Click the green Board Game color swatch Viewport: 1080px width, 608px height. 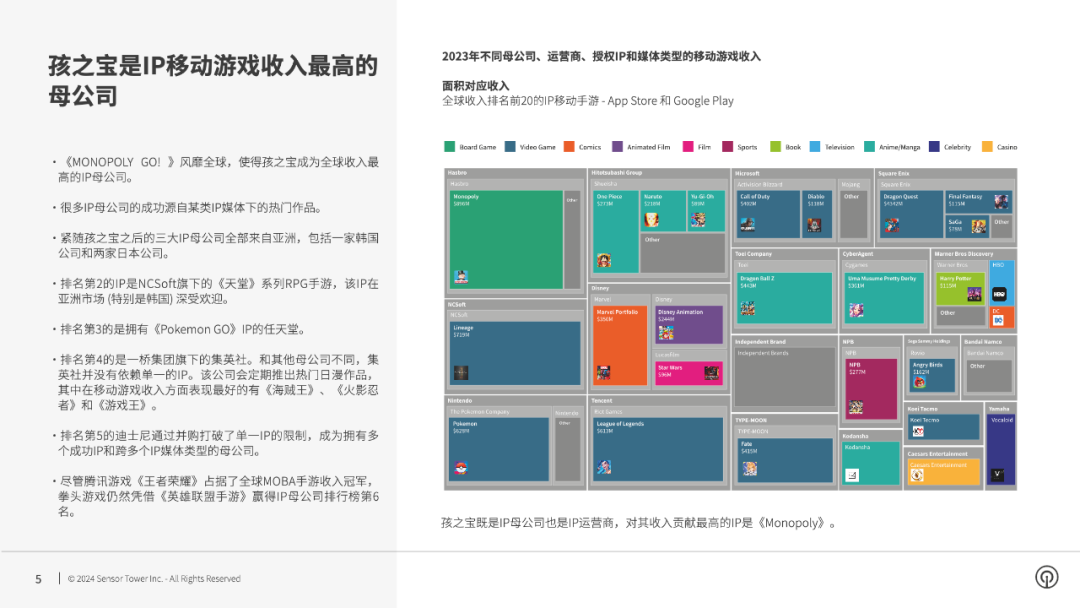pos(449,146)
